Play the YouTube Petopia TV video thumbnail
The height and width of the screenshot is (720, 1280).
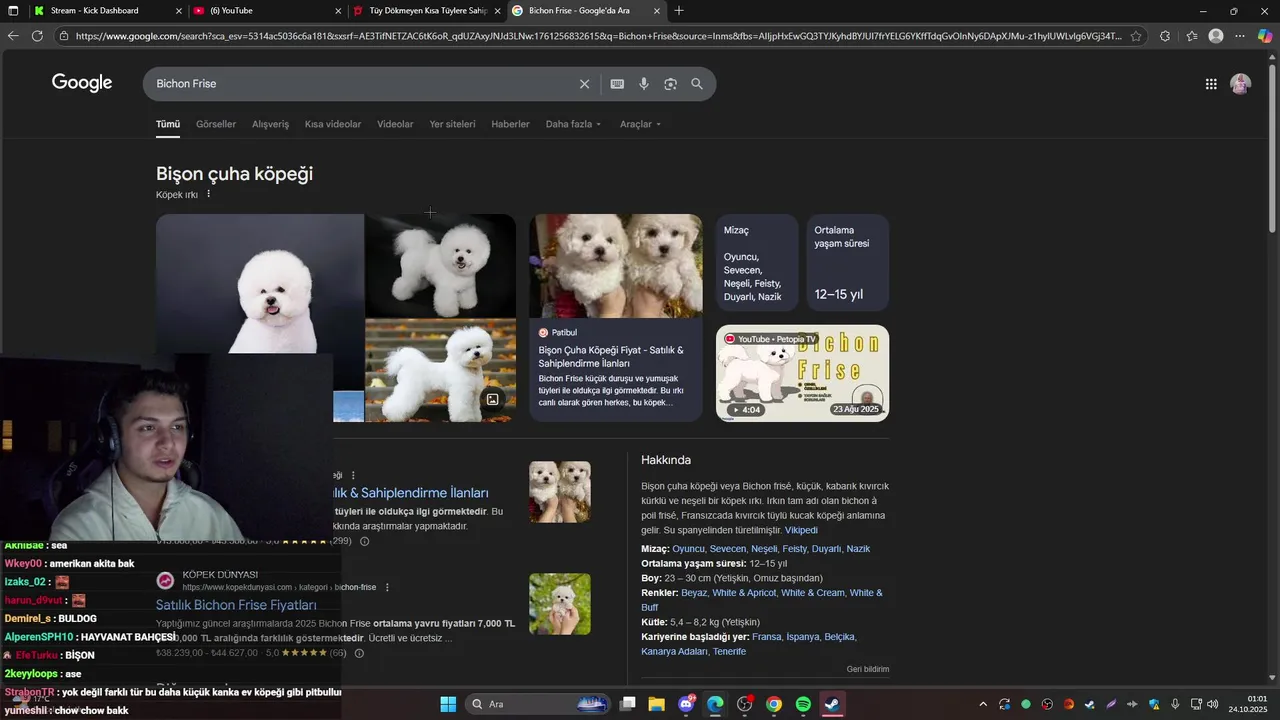[x=802, y=373]
